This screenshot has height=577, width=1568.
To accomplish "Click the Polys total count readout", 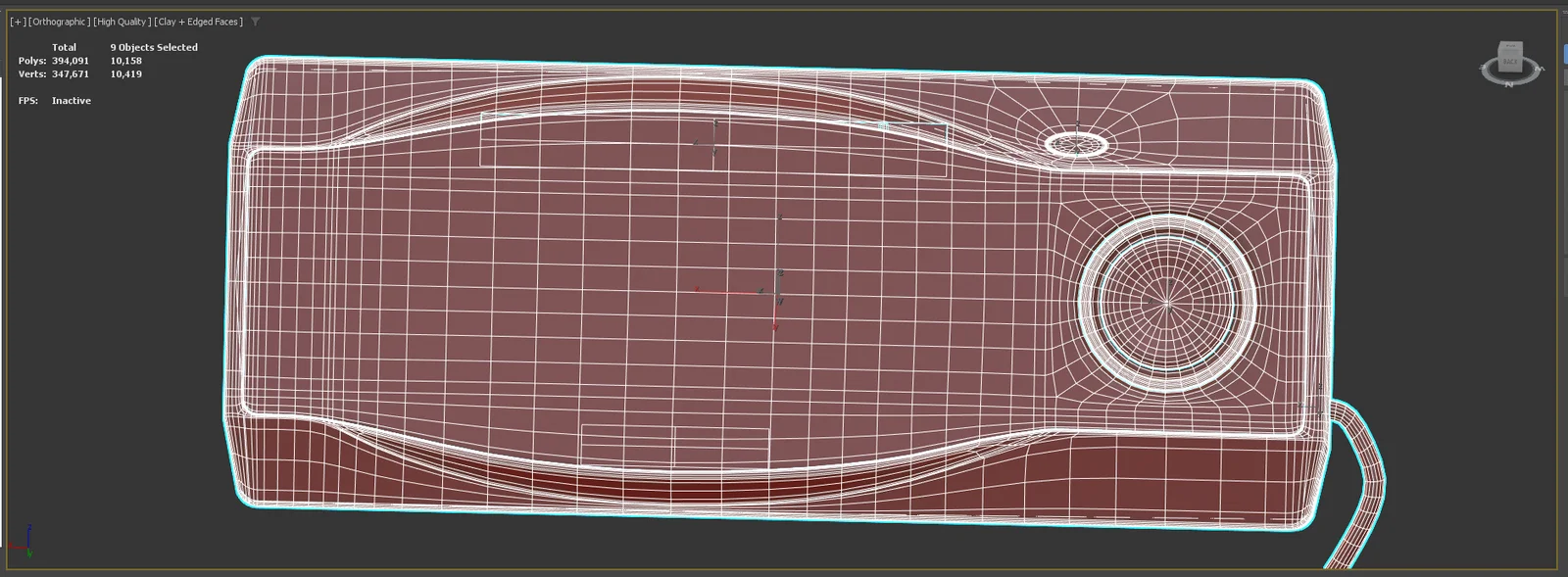I will click(x=71, y=61).
